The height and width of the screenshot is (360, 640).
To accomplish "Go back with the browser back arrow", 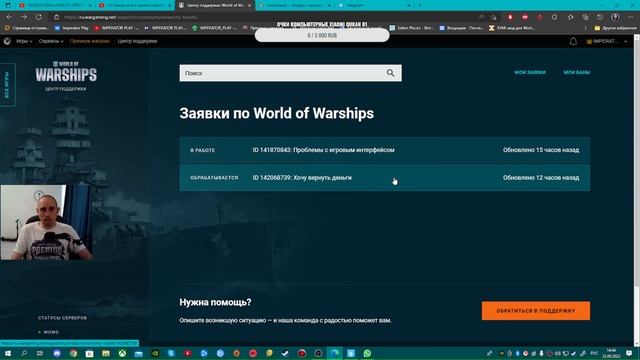I will [9, 17].
